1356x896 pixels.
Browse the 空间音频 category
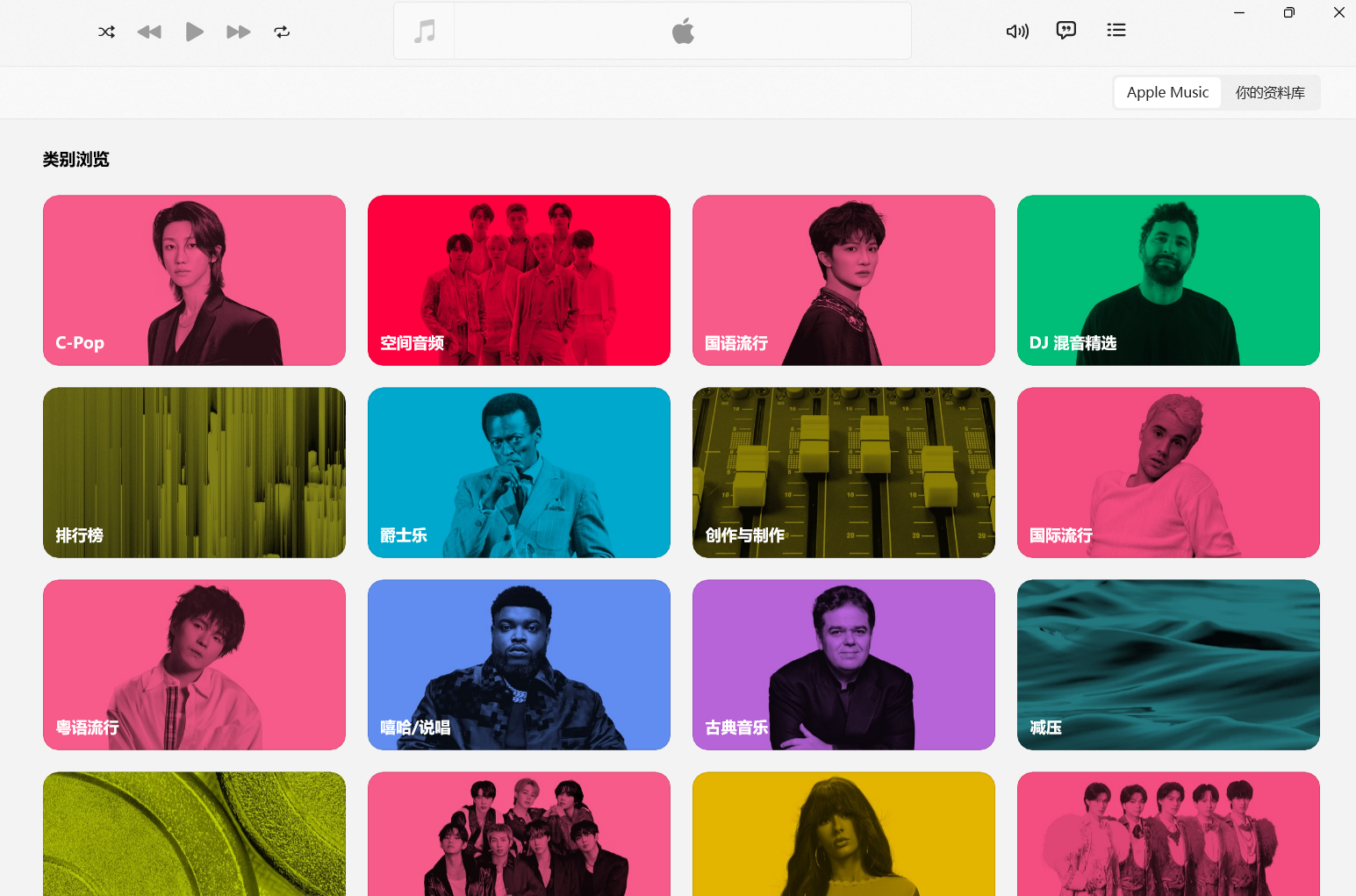click(519, 280)
